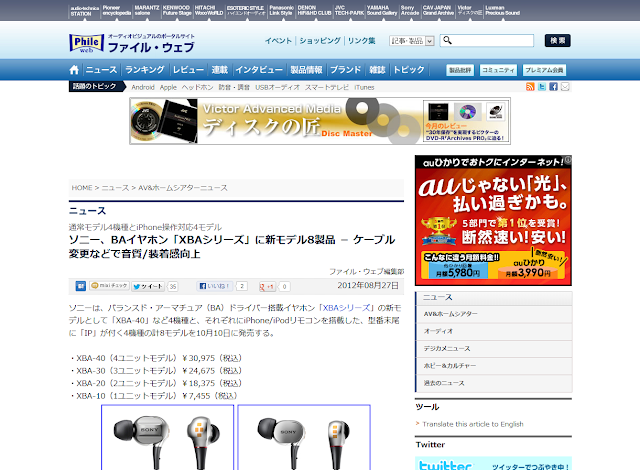
Task: Click the 製品批評 button
Action: pos(460,70)
